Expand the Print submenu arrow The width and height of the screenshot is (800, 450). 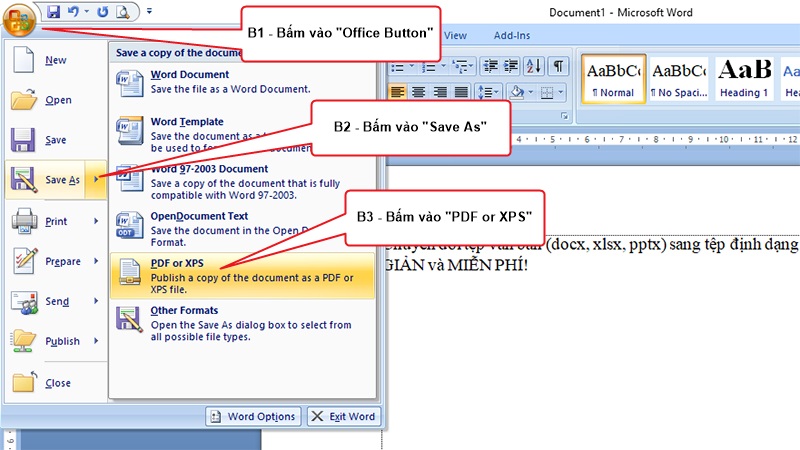96,221
